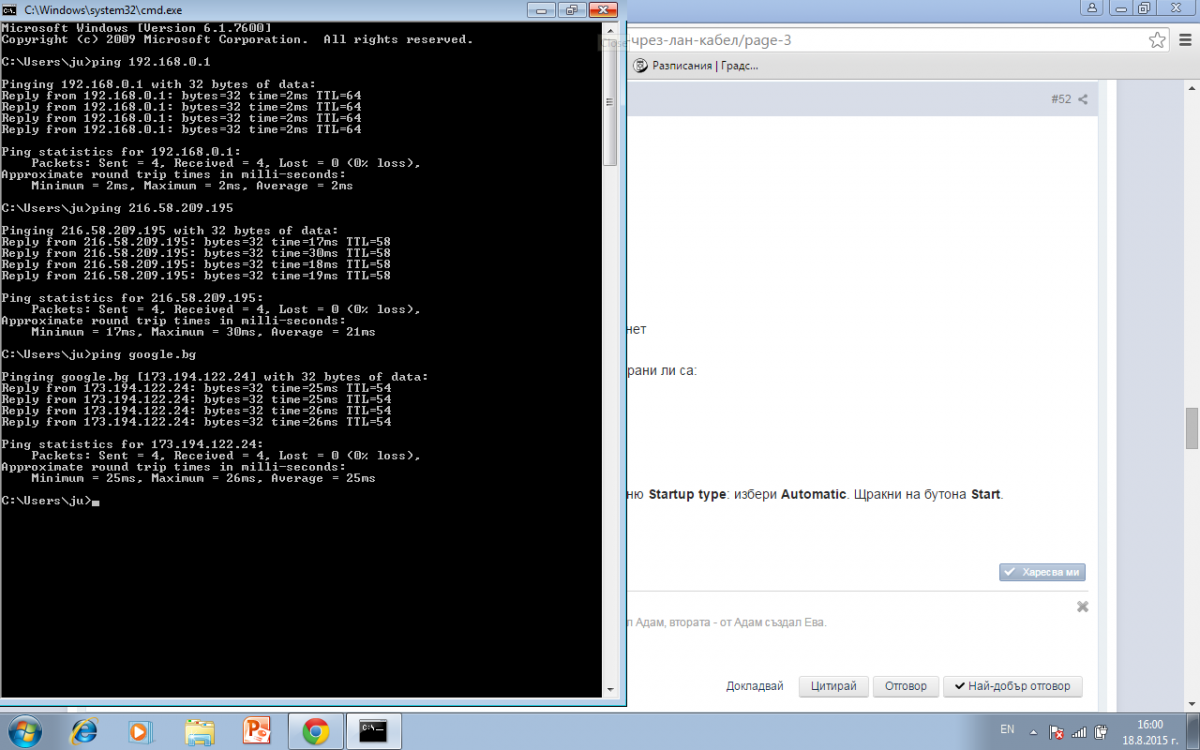Click the Докладвай report link
This screenshot has width=1200, height=750.
[754, 686]
